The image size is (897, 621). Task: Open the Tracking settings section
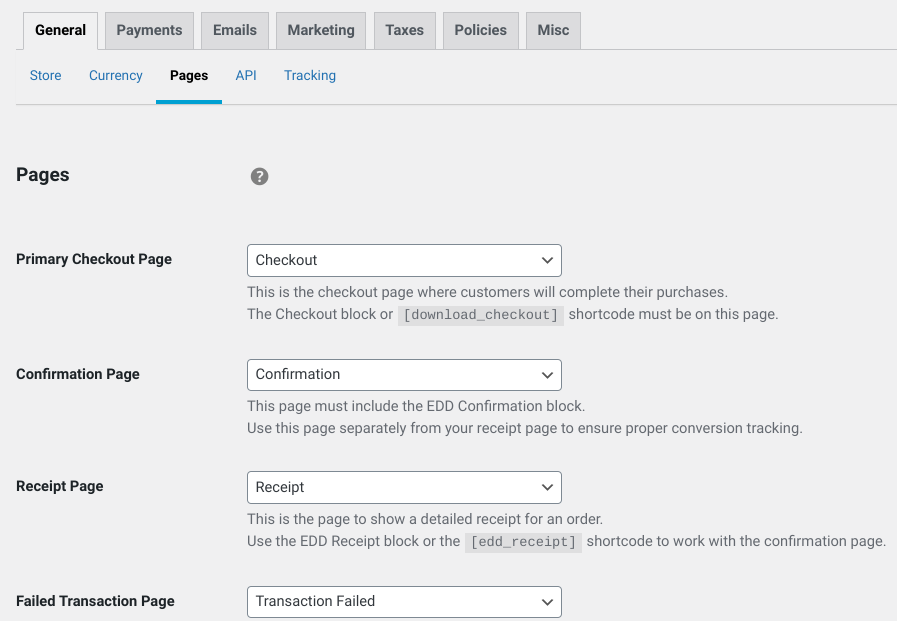[x=309, y=75]
